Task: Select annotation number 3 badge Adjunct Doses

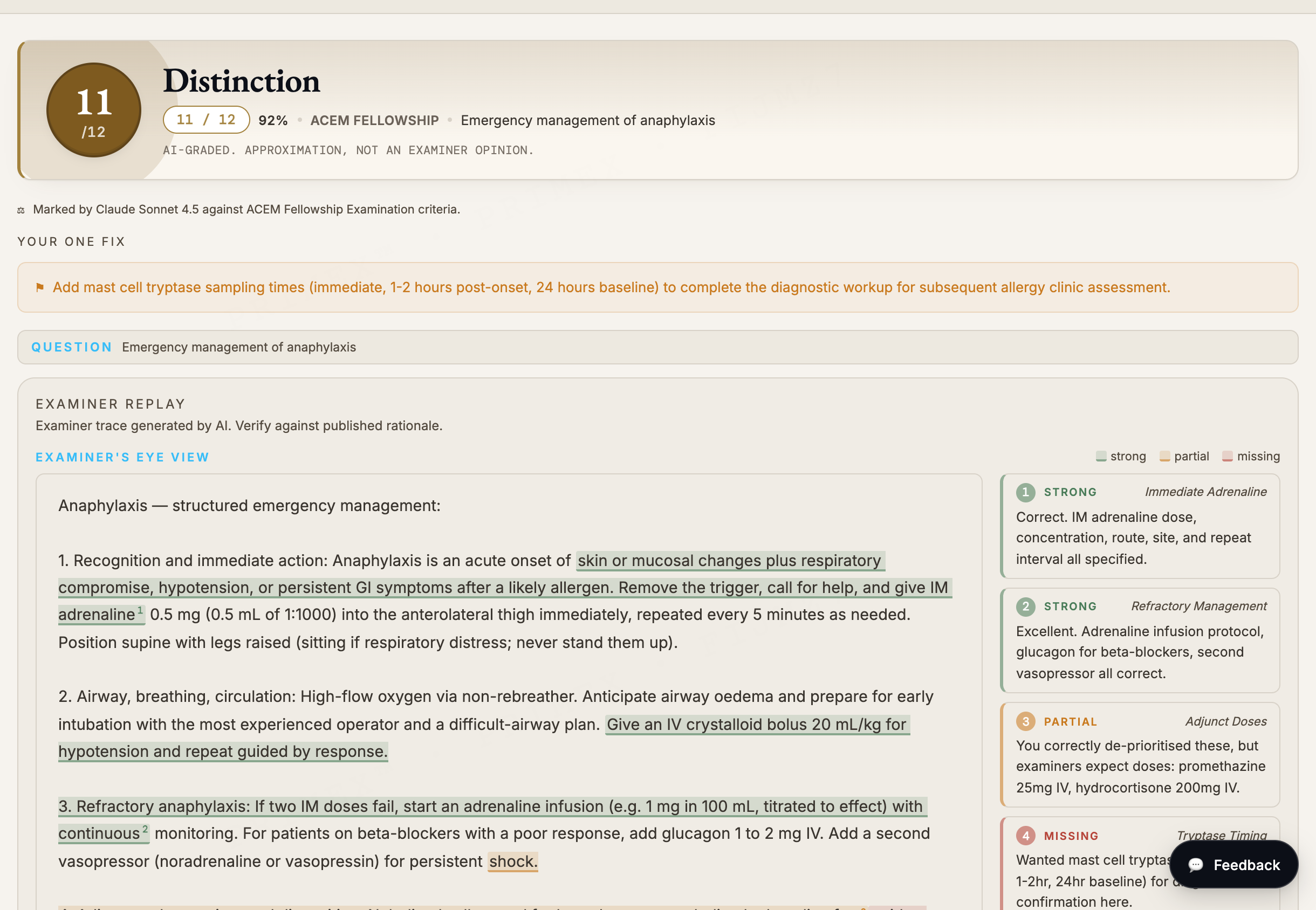Action: click(1026, 722)
